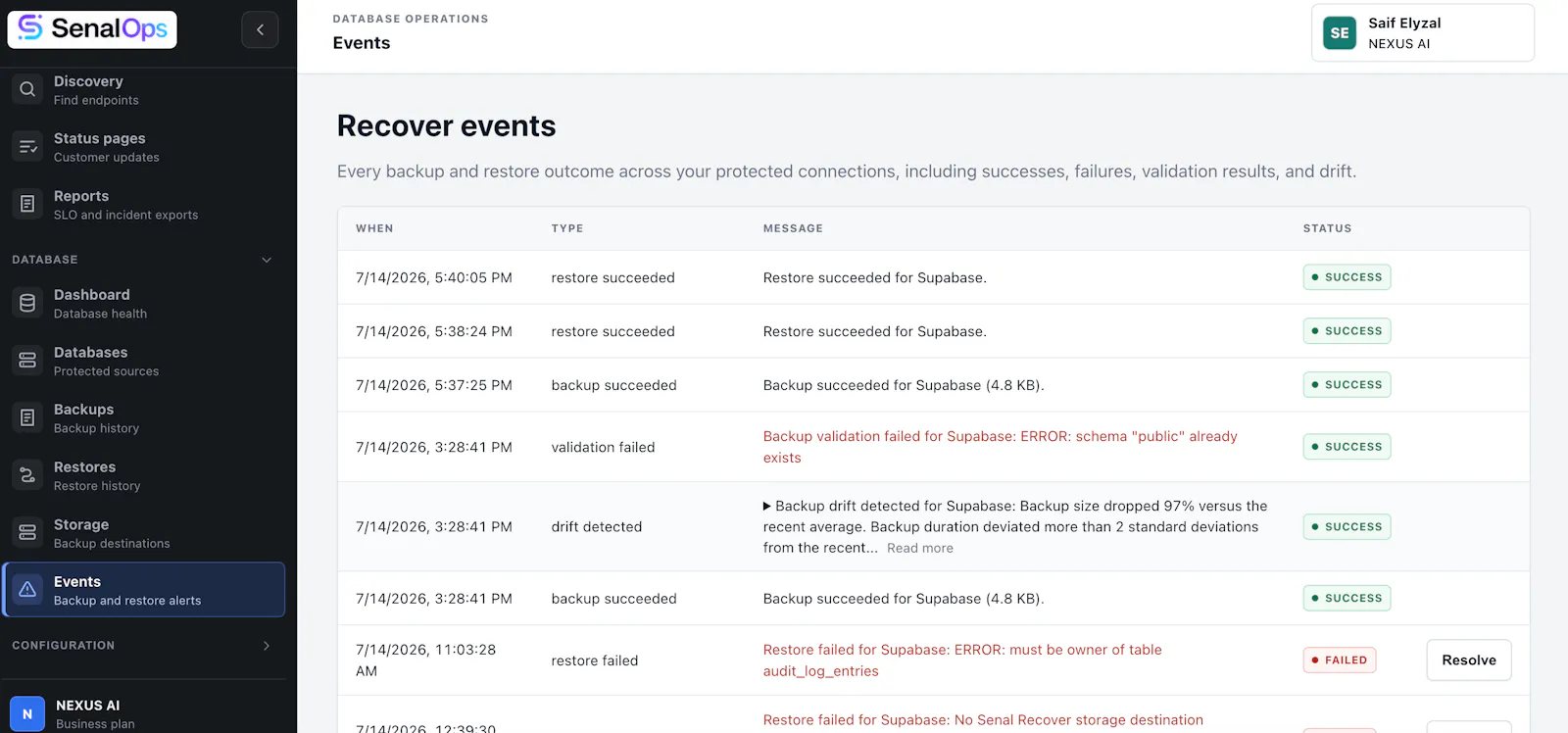Click the Reports document icon
1568x733 pixels.
27,205
